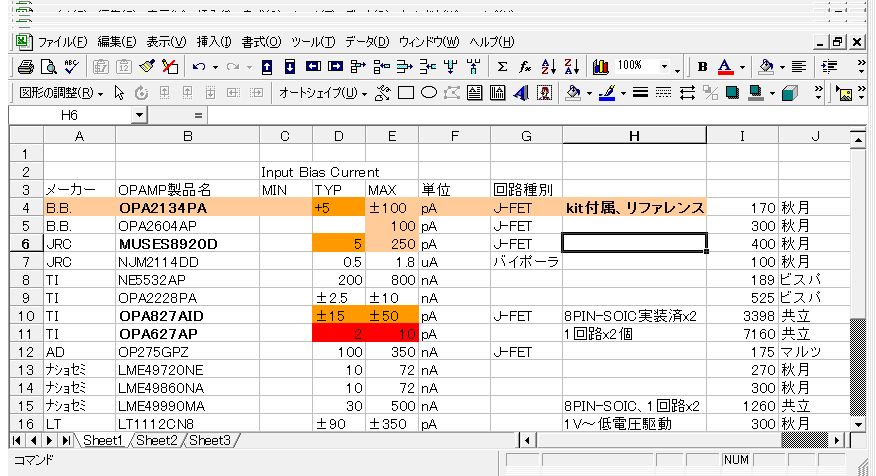Open the ツール(T) menu
Viewport: 876px width, 476px height.
point(313,42)
